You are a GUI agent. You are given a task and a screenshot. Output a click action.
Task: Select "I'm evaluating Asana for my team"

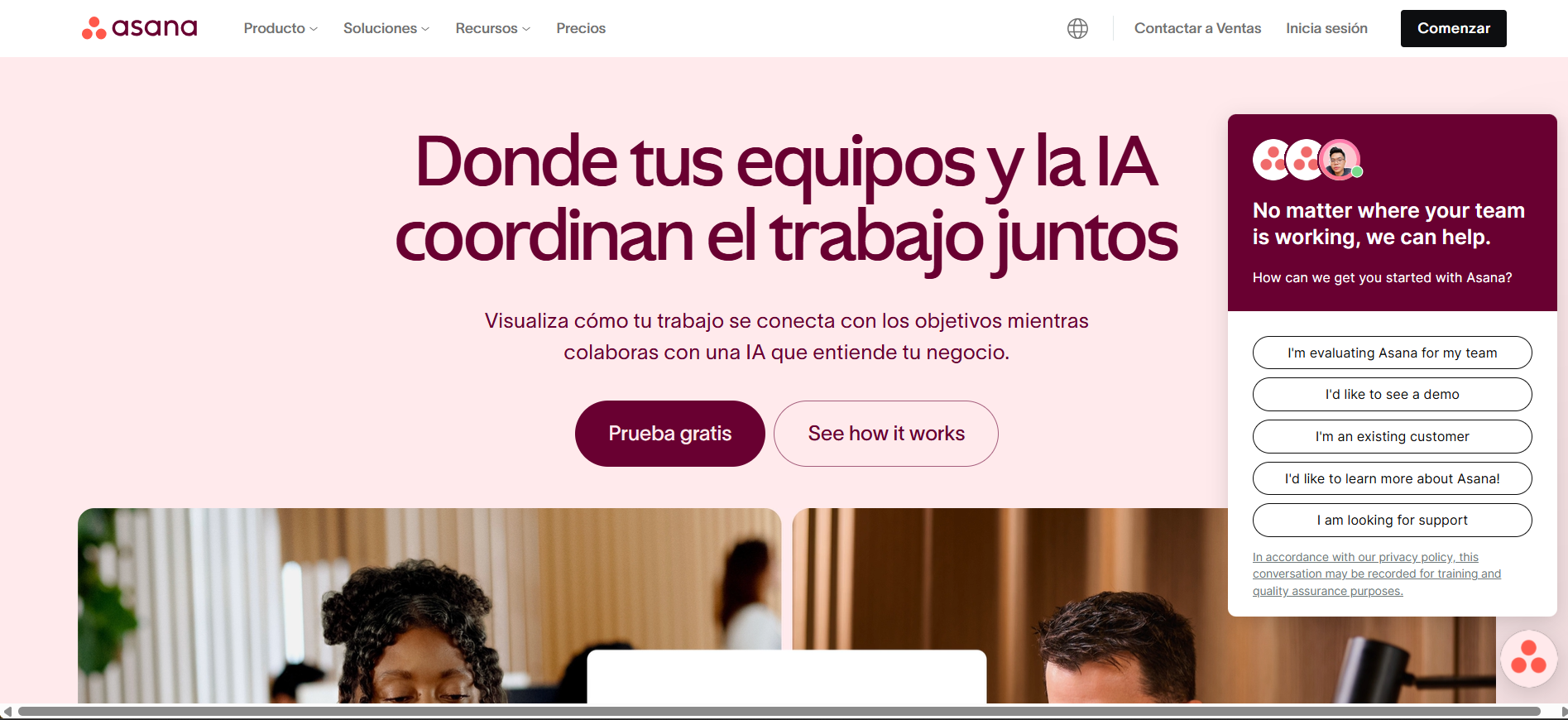pos(1392,353)
